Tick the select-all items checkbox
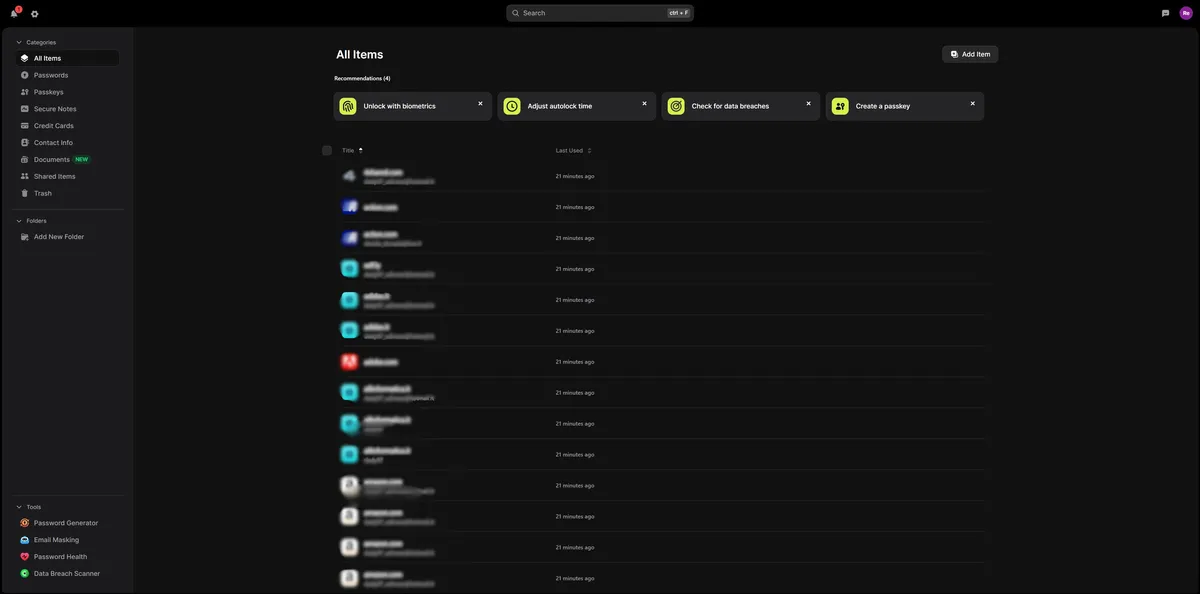The width and height of the screenshot is (1200, 594). (327, 150)
